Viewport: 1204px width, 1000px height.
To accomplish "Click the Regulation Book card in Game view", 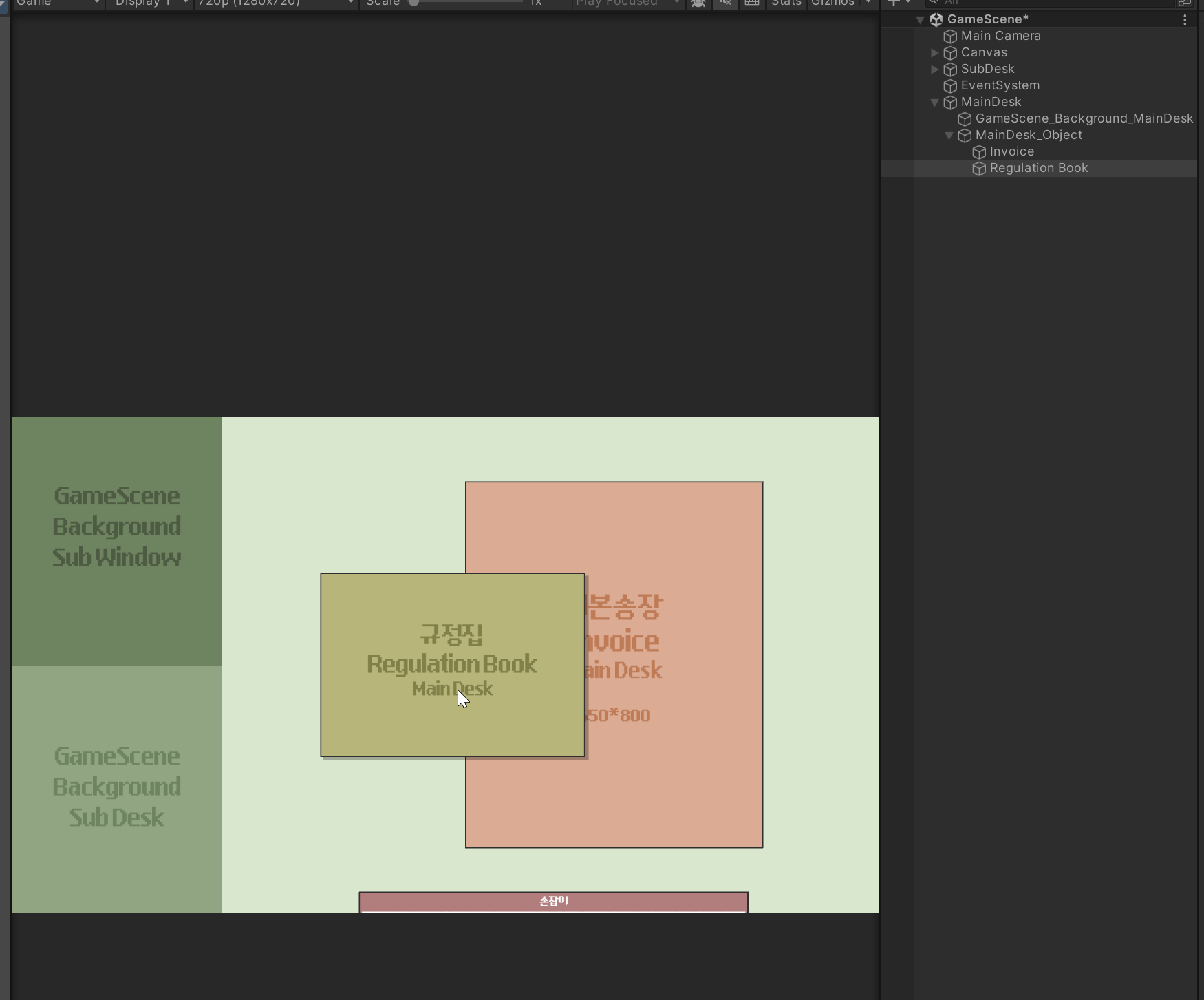I will [453, 665].
